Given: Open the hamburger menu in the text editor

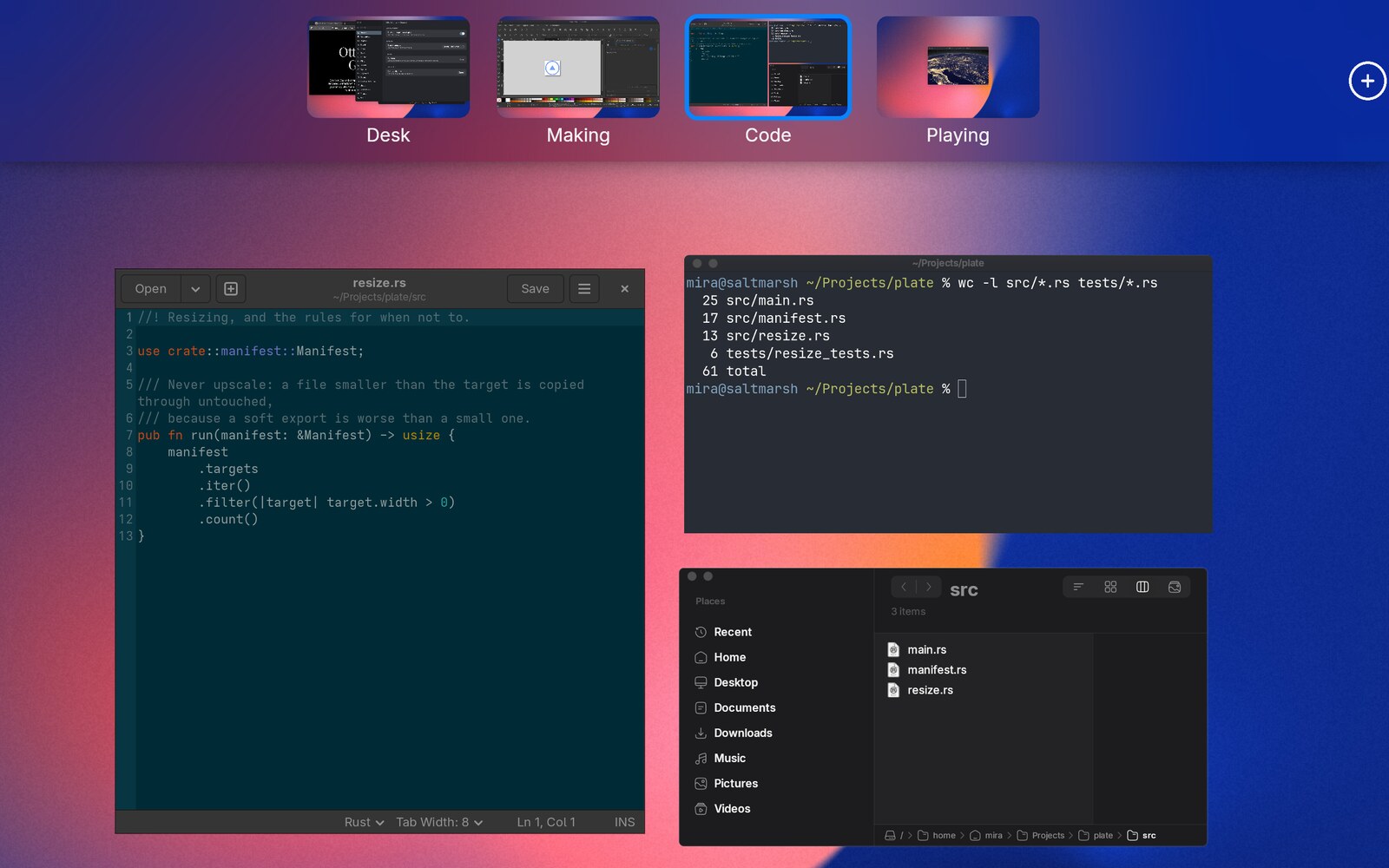Looking at the screenshot, I should point(584,289).
